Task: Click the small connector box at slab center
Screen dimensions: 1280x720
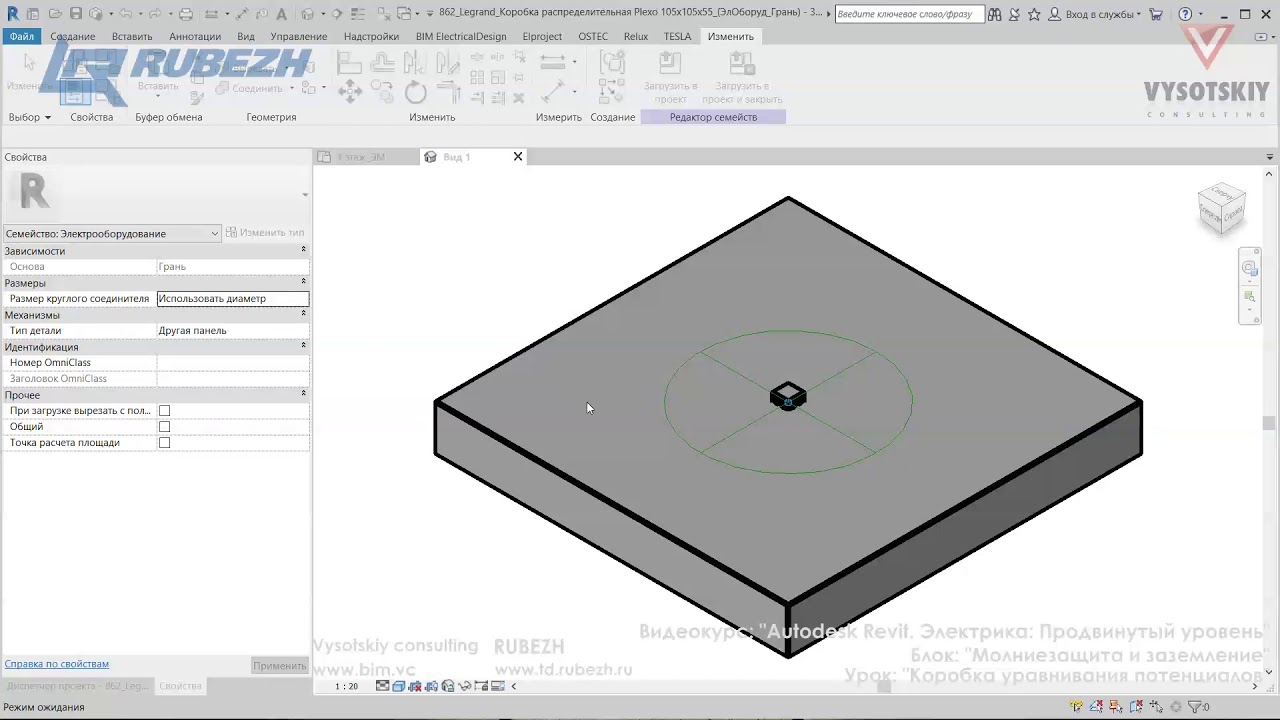Action: pos(788,397)
